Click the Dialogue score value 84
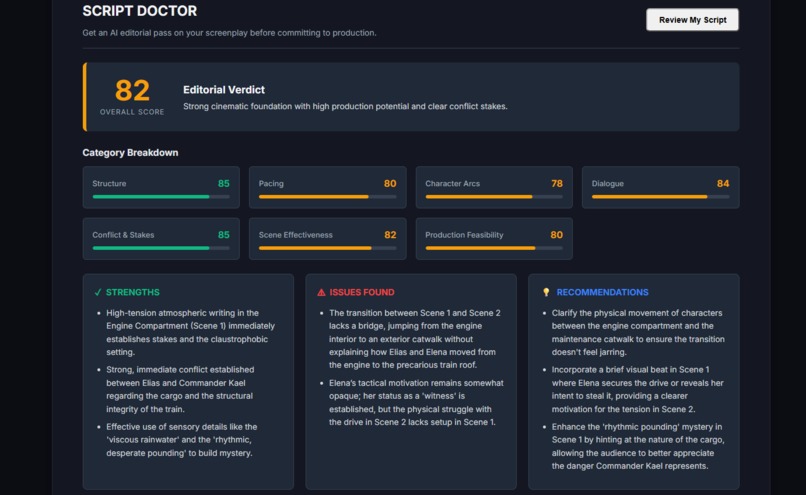806x495 pixels. tap(723, 184)
